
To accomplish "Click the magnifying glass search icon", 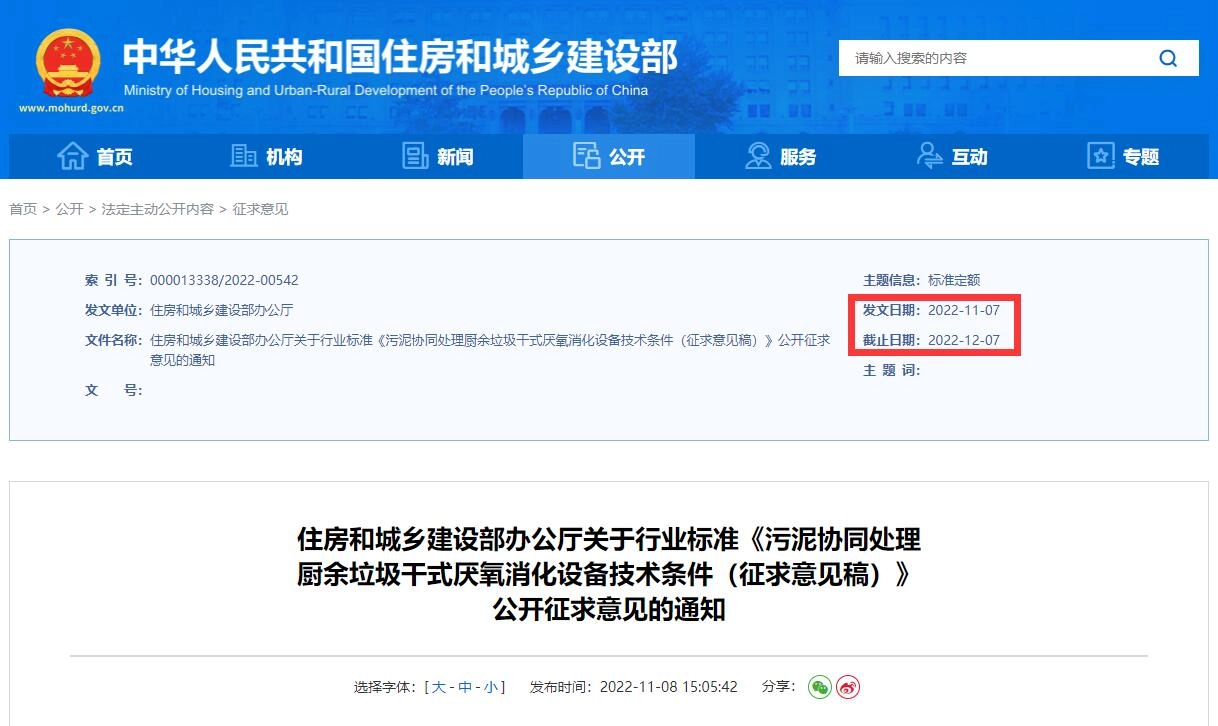I will point(1167,58).
